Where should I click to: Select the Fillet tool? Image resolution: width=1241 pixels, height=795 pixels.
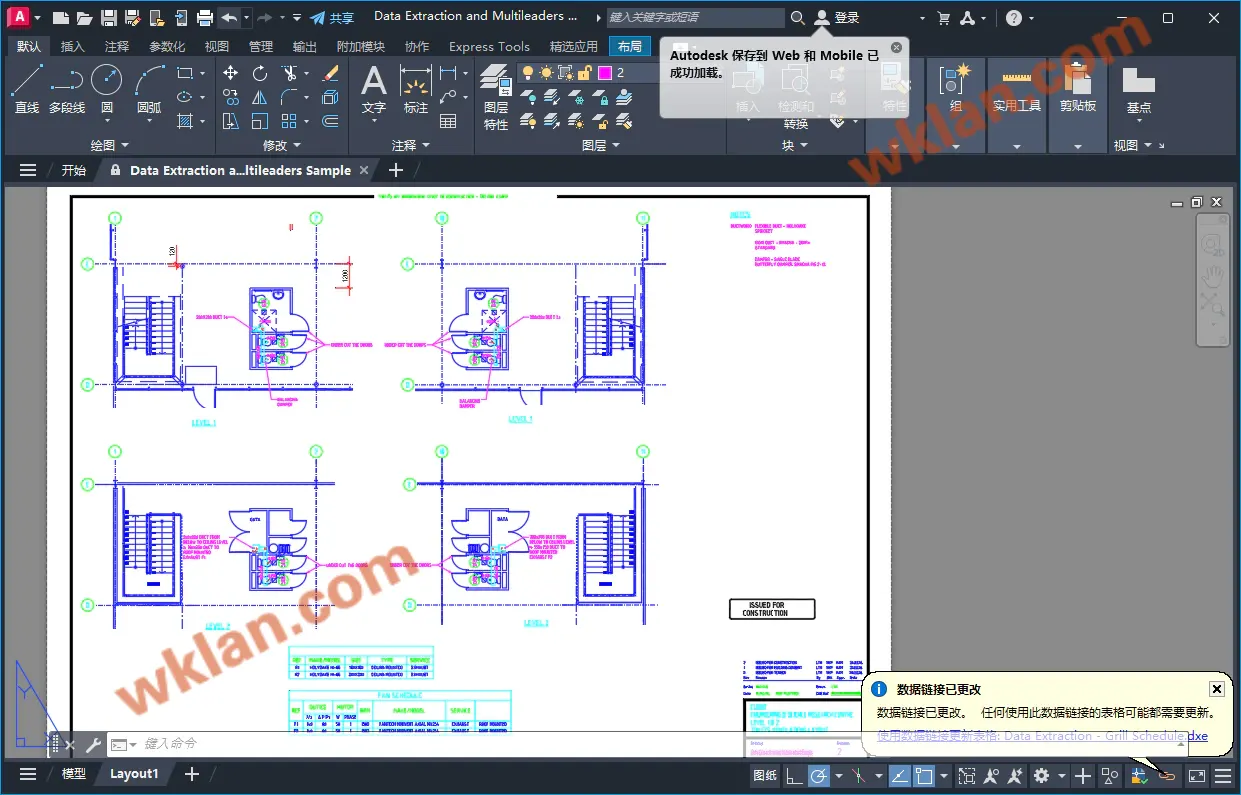coord(289,97)
